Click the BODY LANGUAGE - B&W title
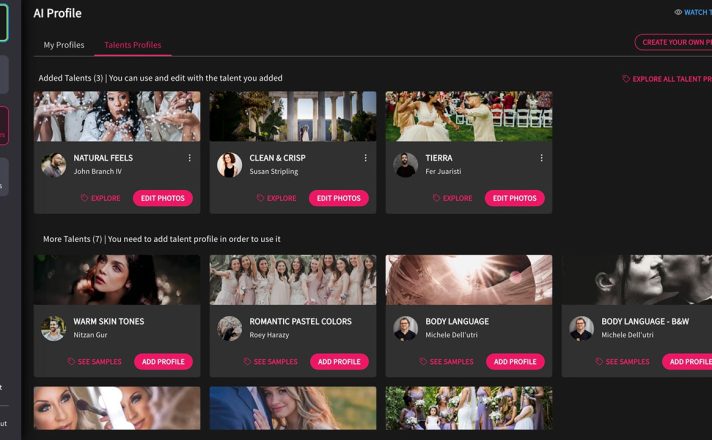The height and width of the screenshot is (440, 712). point(645,321)
